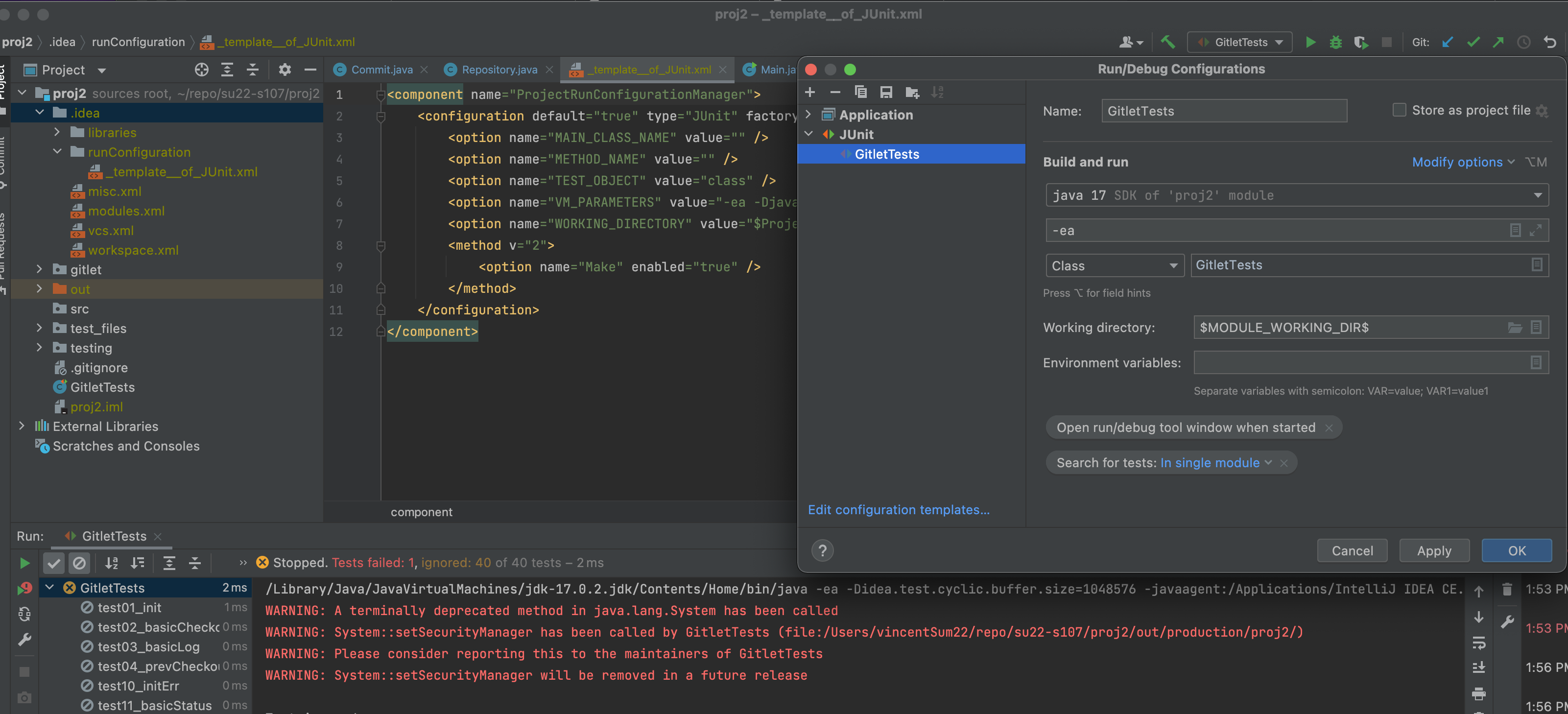Click the Build project hammer icon
Screen dimensions: 1568x714
coord(1167,42)
